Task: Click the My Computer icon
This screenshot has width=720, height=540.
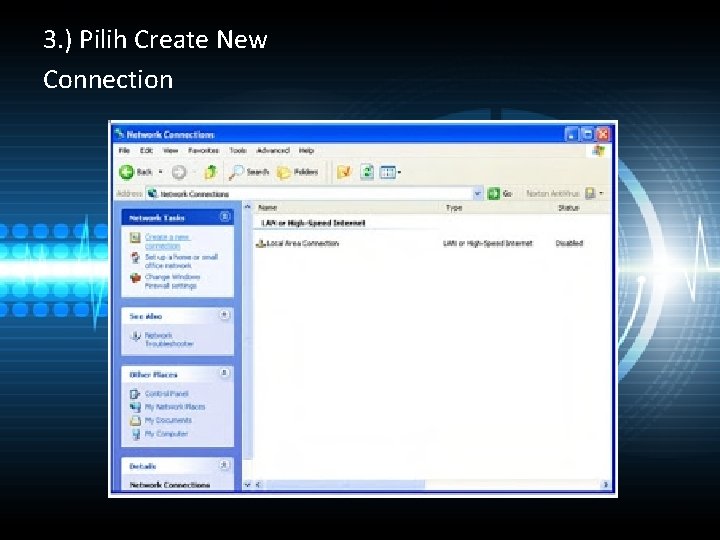Action: click(x=135, y=434)
